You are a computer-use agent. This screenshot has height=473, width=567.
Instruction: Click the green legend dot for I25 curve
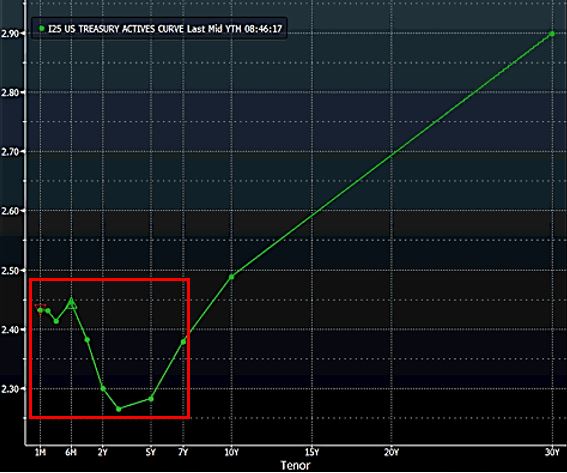point(42,28)
